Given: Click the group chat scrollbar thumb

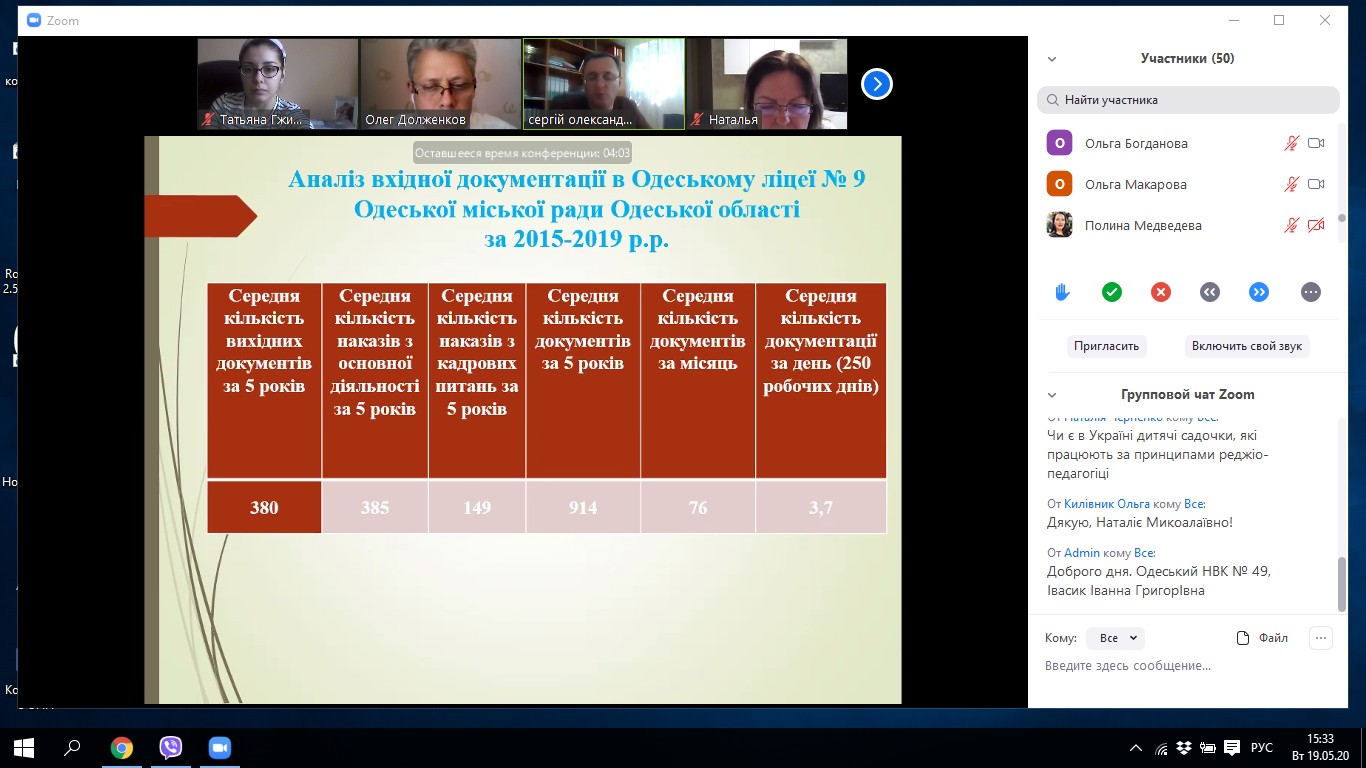Looking at the screenshot, I should point(1343,583).
